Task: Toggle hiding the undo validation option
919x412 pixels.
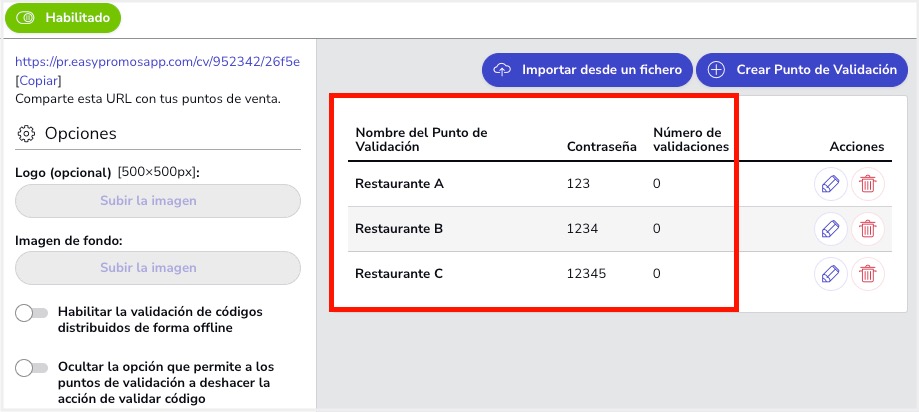Action: tap(32, 368)
